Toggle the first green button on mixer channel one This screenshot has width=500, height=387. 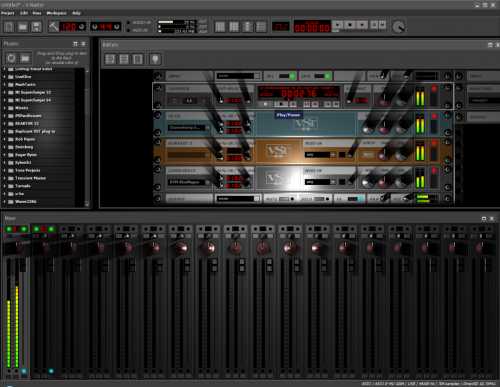(9, 229)
